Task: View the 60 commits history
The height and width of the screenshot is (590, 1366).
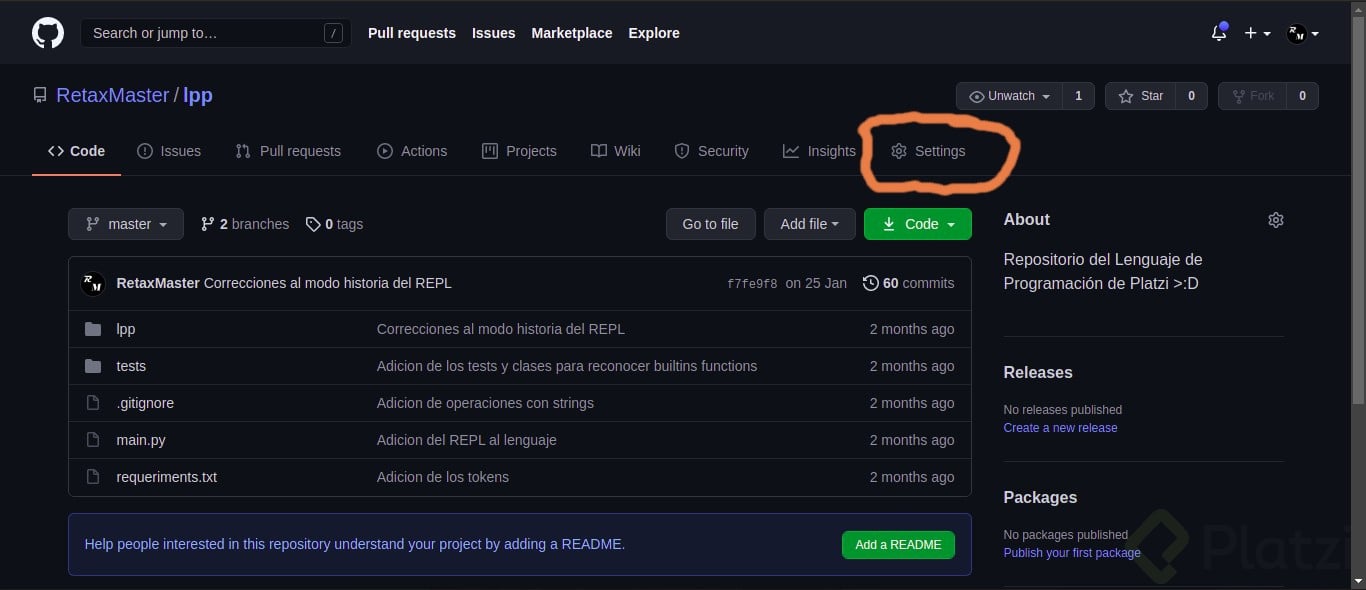Action: coord(908,283)
